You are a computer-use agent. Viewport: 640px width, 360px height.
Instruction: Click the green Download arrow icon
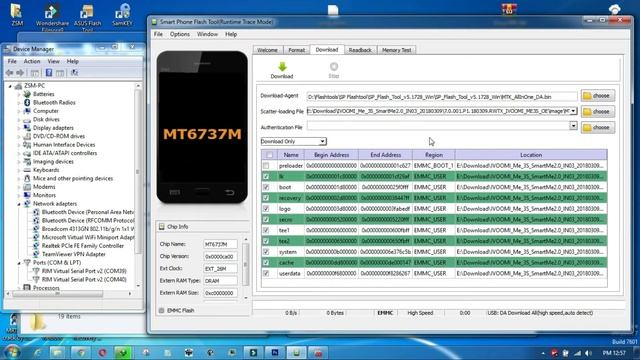282,66
